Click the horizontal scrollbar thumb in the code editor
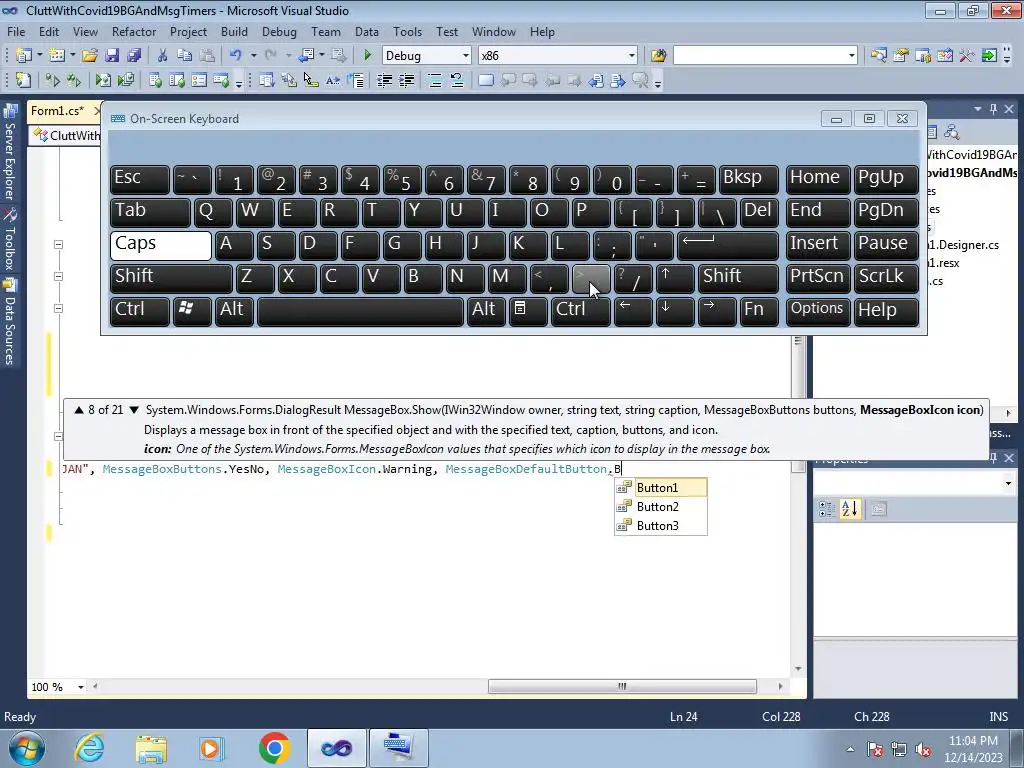The height and width of the screenshot is (768, 1024). [622, 686]
